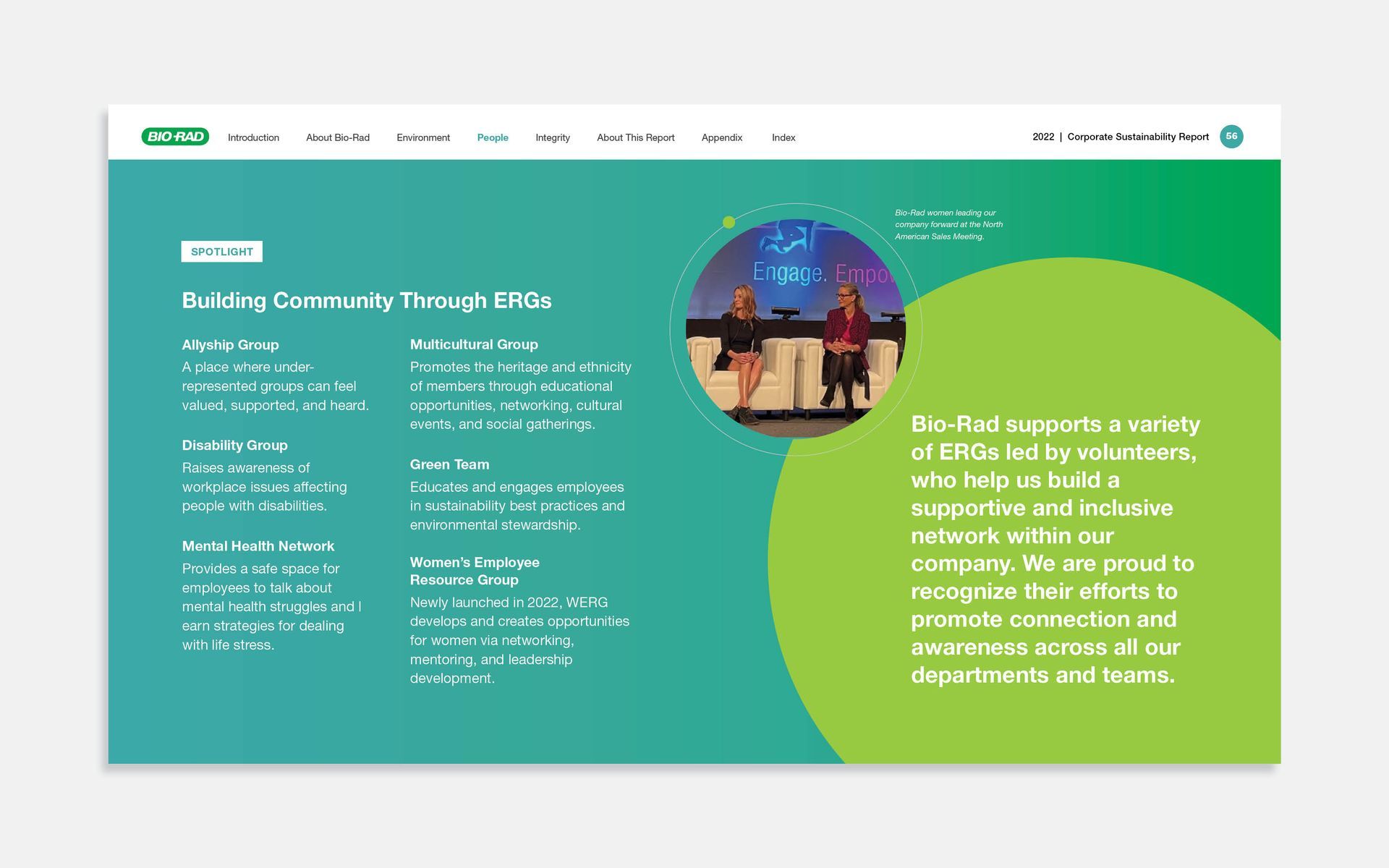Select the Multicultural Group heading
The width and height of the screenshot is (1389, 868).
[x=474, y=344]
